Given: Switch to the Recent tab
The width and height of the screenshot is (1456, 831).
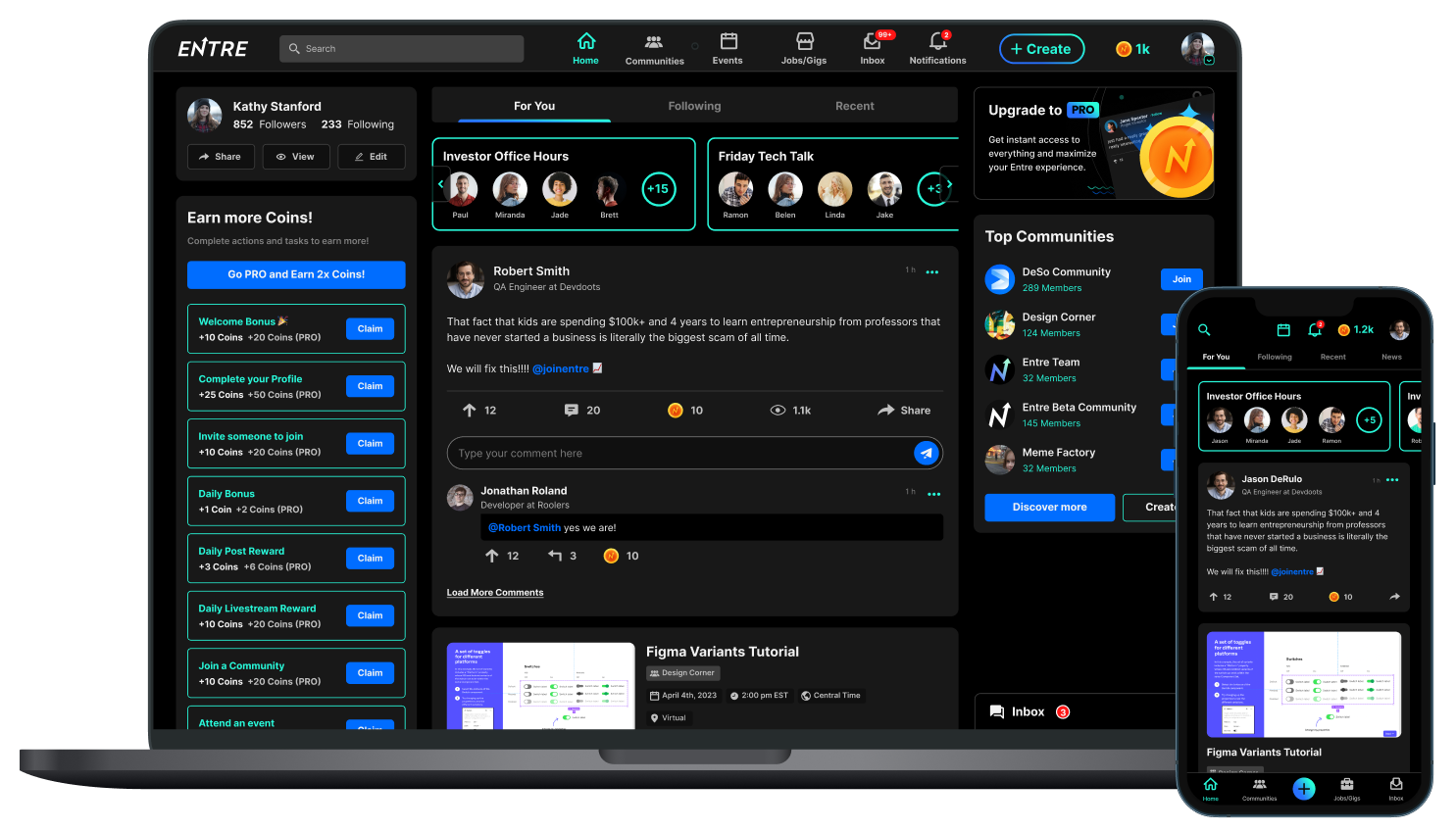Looking at the screenshot, I should (854, 106).
